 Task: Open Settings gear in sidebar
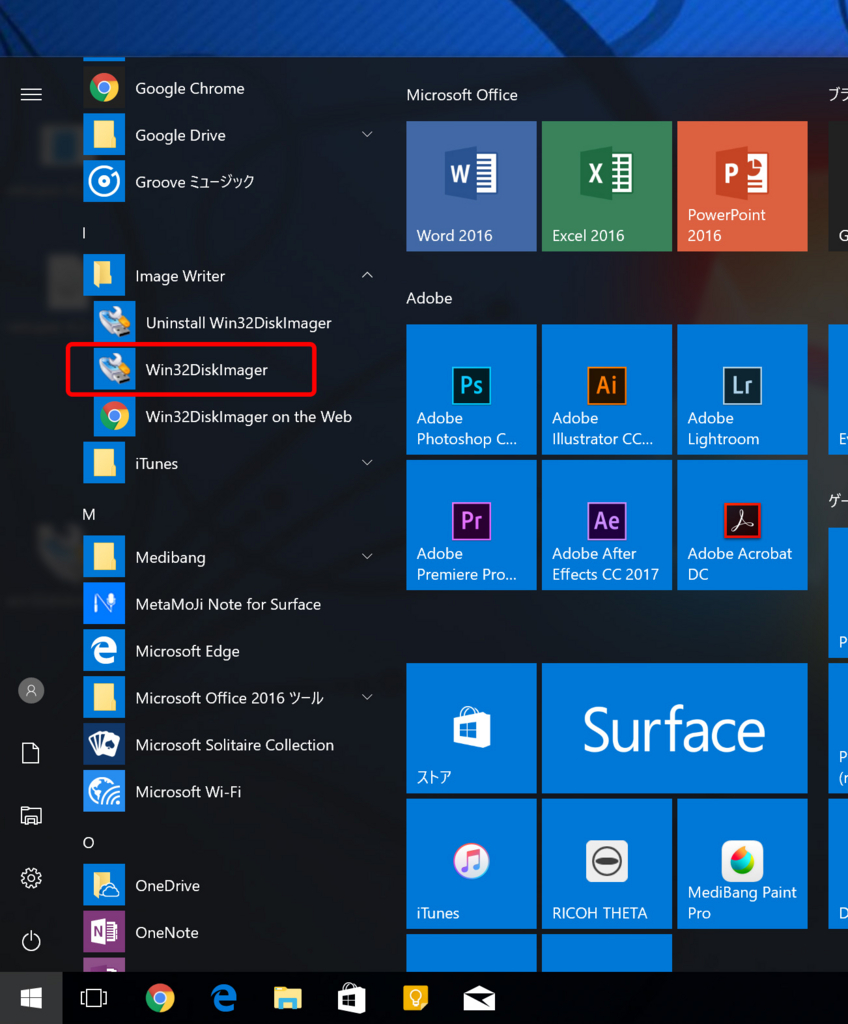tap(31, 878)
